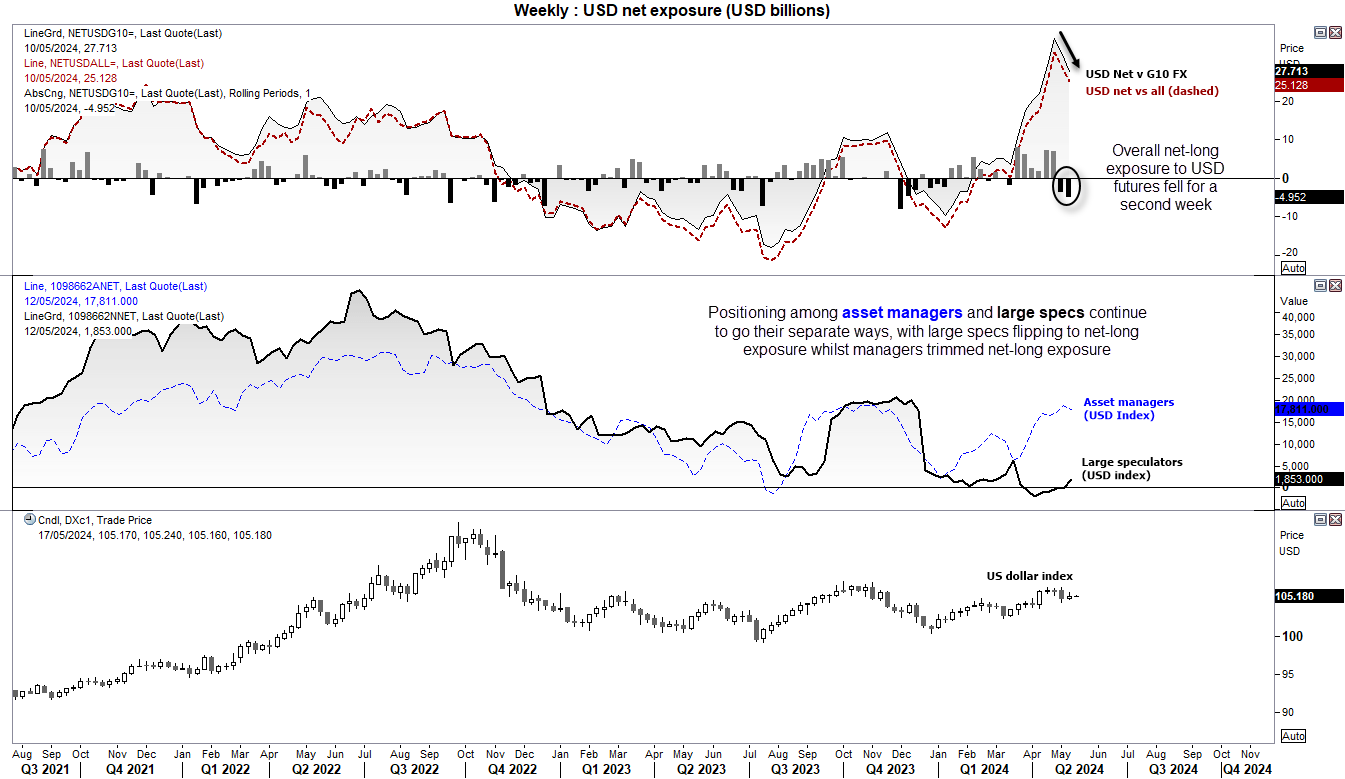The height and width of the screenshot is (779, 1345).
Task: Click the 95 tick on dollar index axis
Action: [1287, 674]
